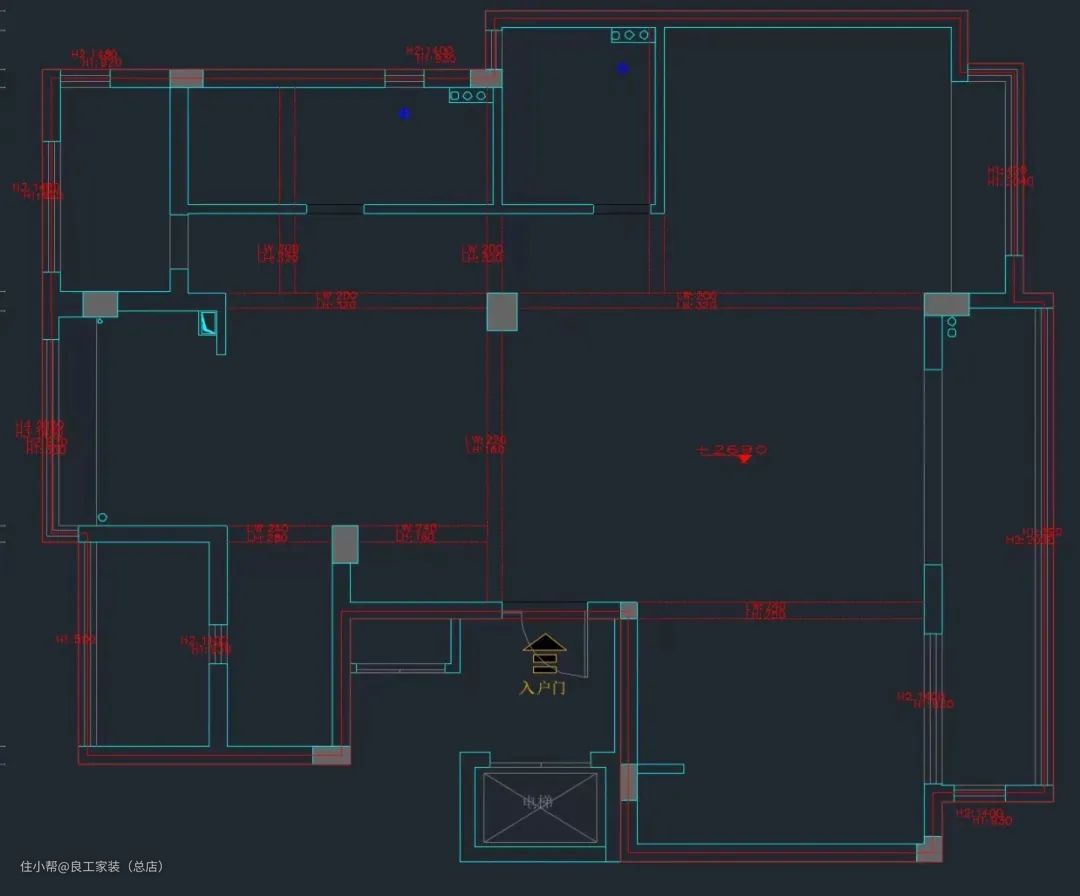Select the LW:220 beam label on the vertical dashed line
Screen dimensions: 1080x896
[485, 444]
